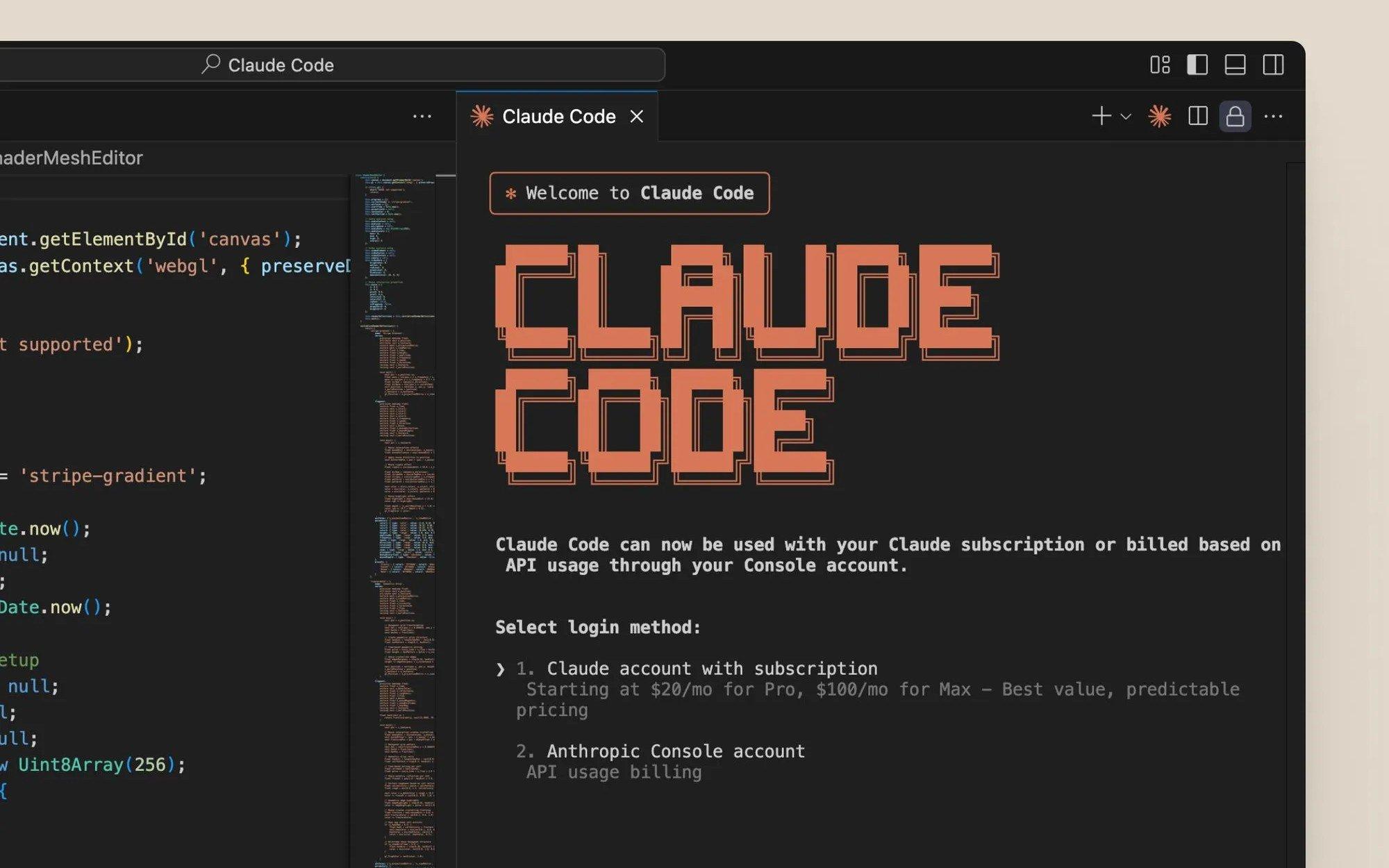1389x868 pixels.
Task: Click the magnifying glass in the search bar
Action: click(x=210, y=64)
